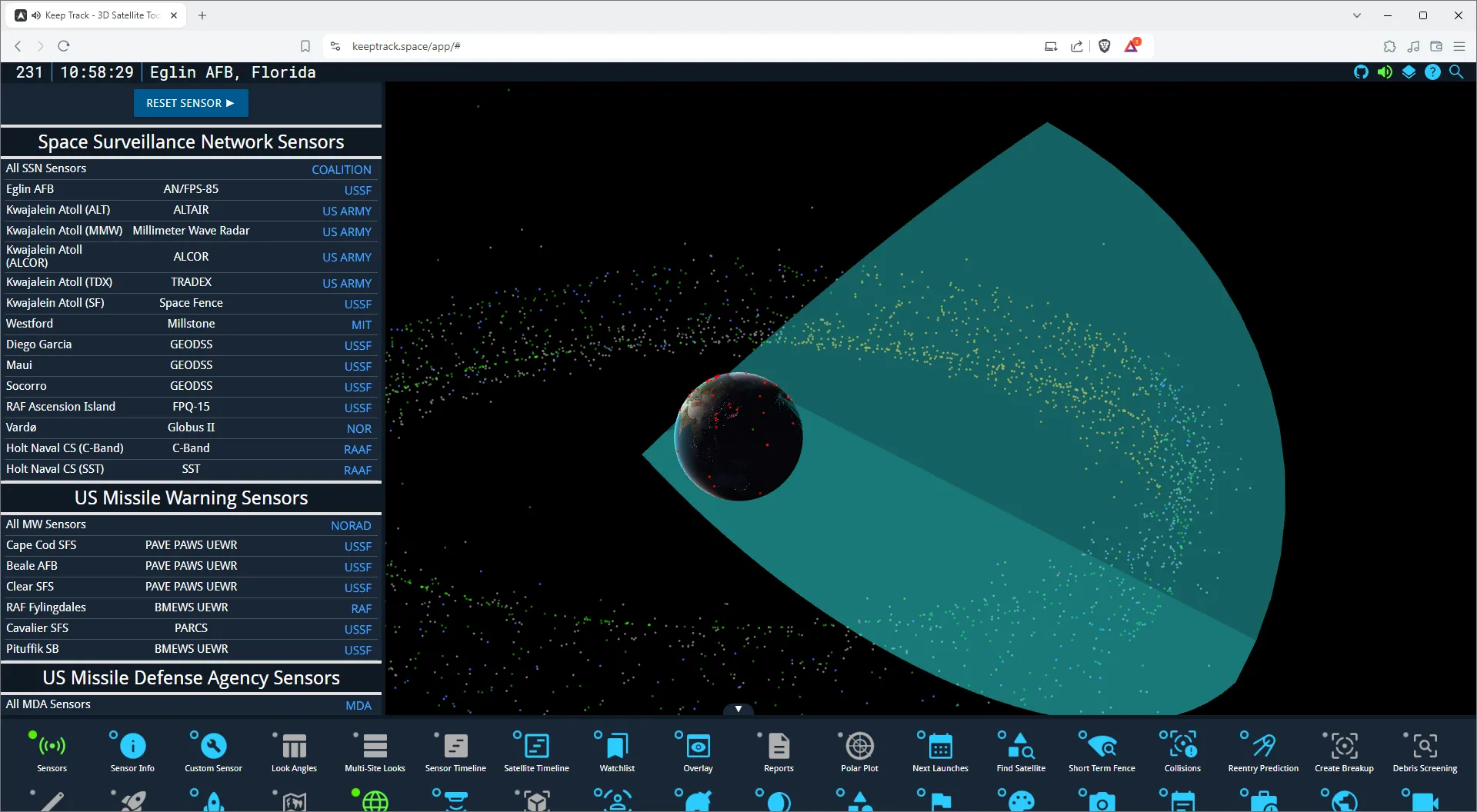Open the Watchlist tool
Screen dimensions: 1477x812
click(617, 751)
